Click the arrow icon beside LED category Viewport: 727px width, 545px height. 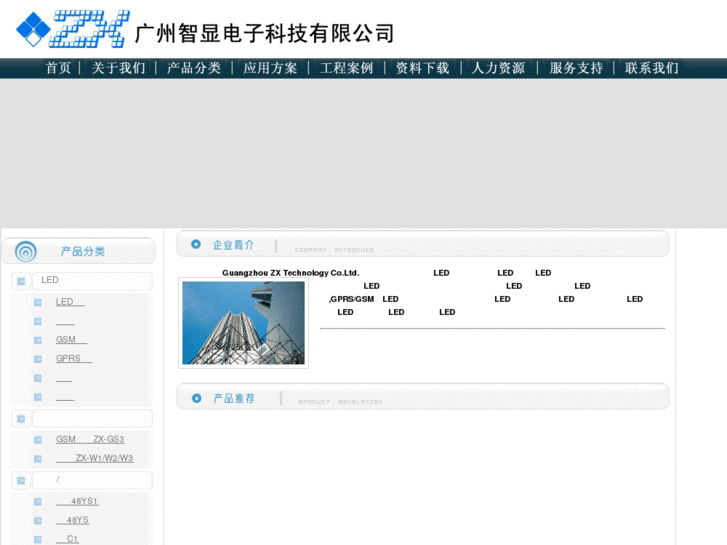tap(20, 281)
